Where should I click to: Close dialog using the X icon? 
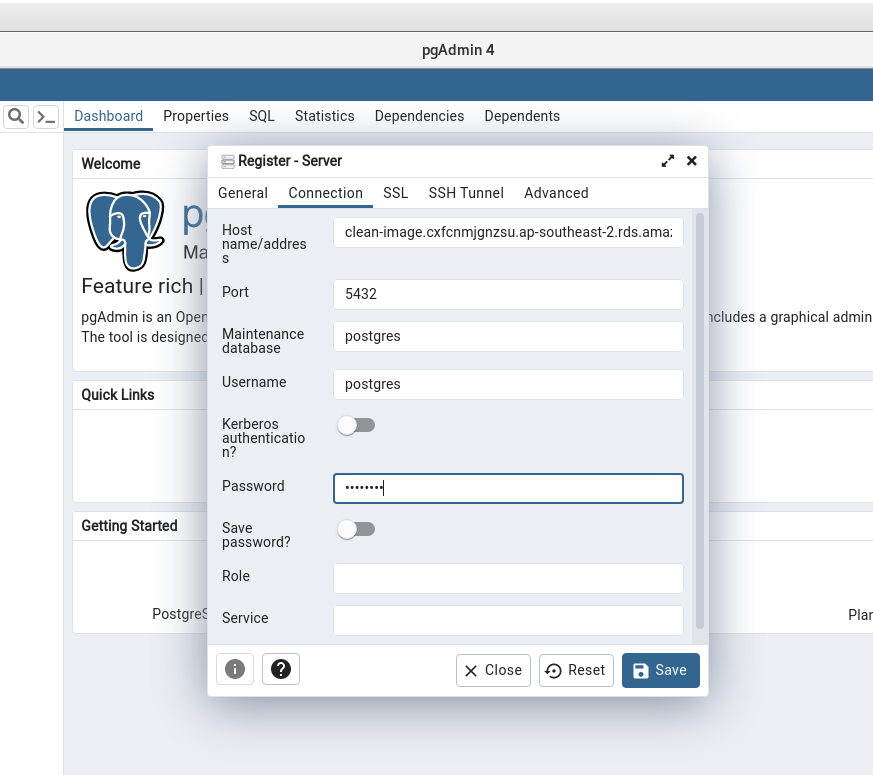pos(691,161)
